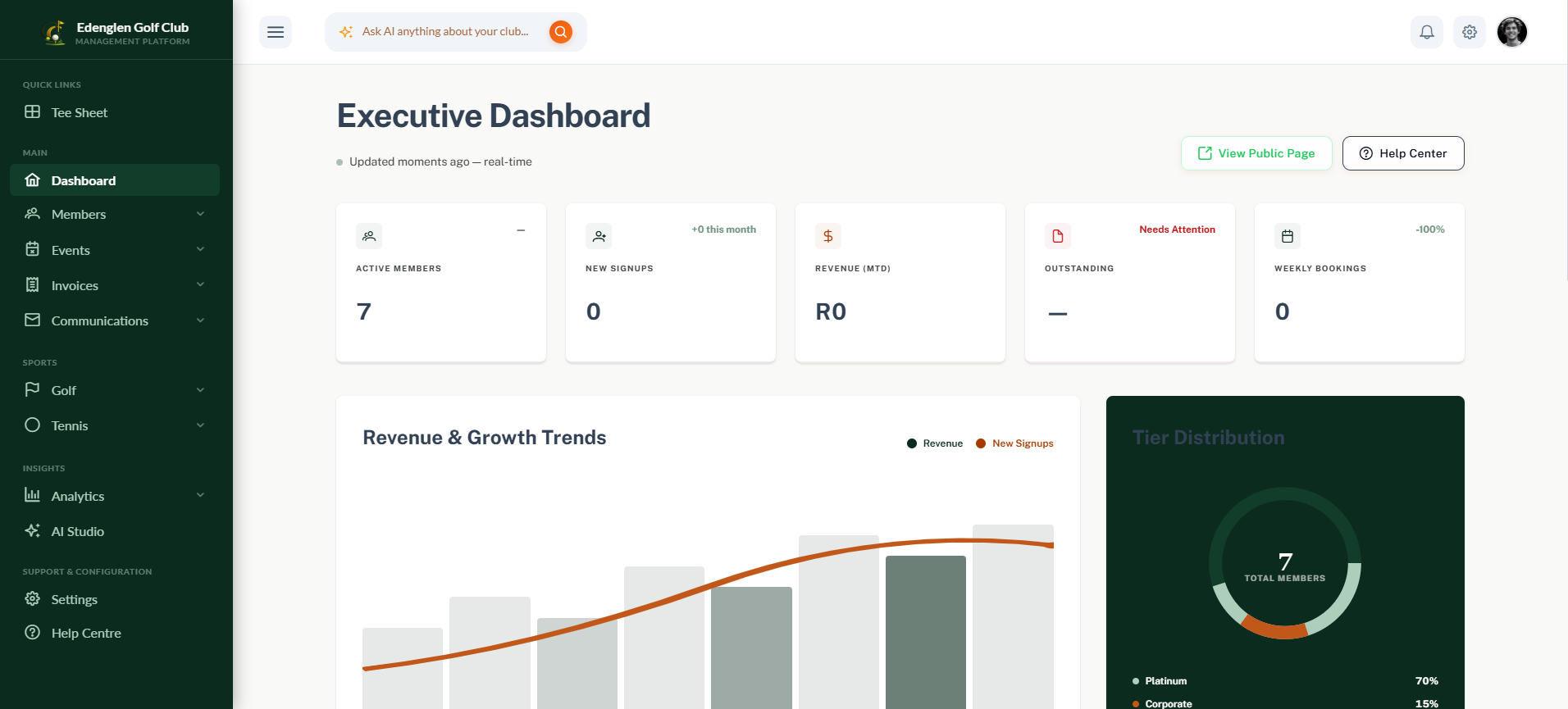1568x709 pixels.
Task: Click the Ask AI search input field
Action: pos(445,32)
